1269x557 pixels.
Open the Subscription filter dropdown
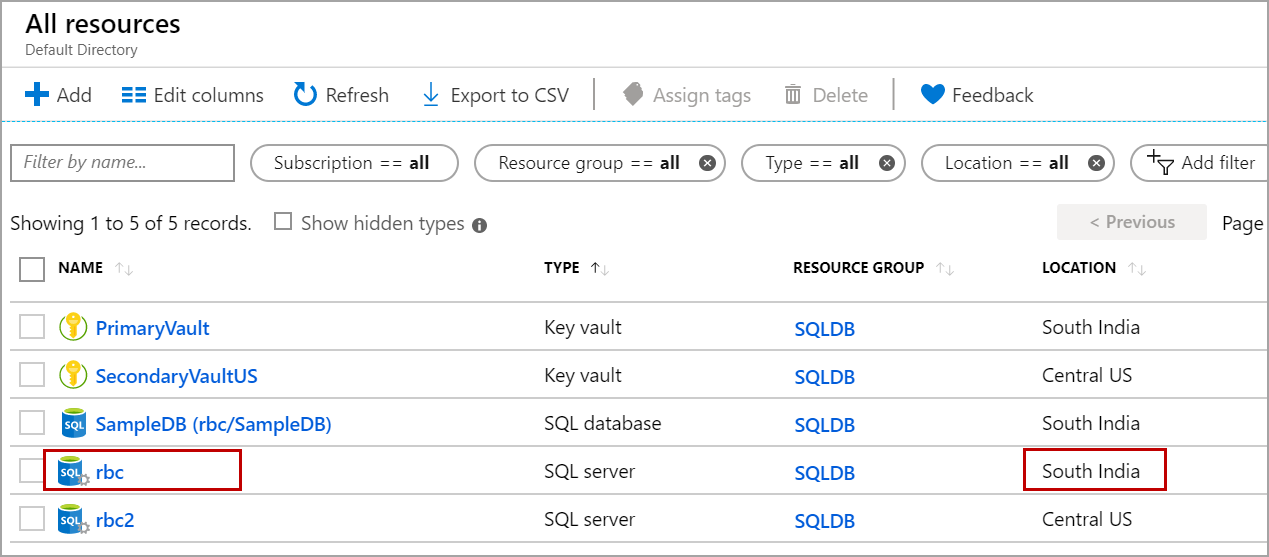(x=352, y=163)
